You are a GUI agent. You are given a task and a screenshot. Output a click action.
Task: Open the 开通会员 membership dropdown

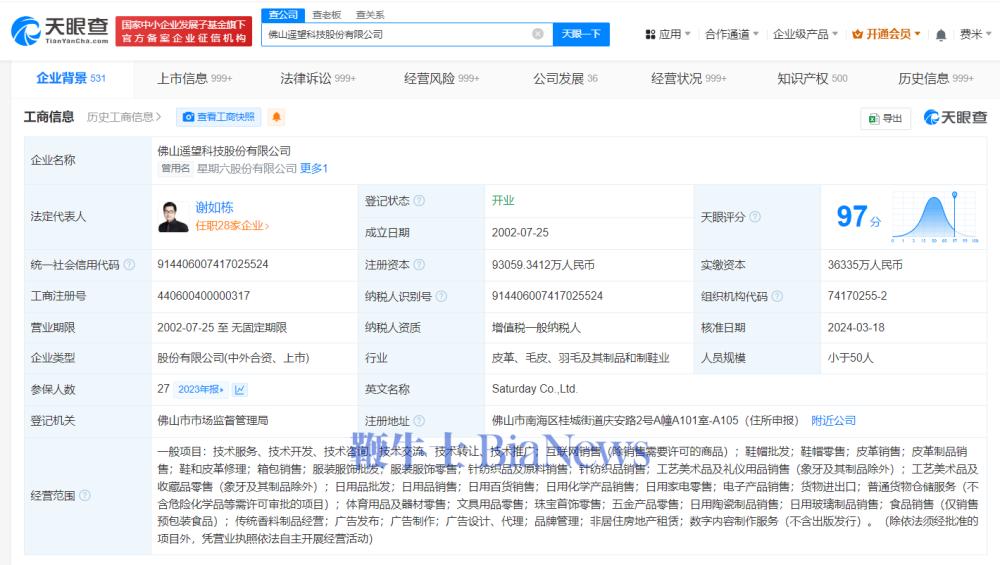[886, 34]
